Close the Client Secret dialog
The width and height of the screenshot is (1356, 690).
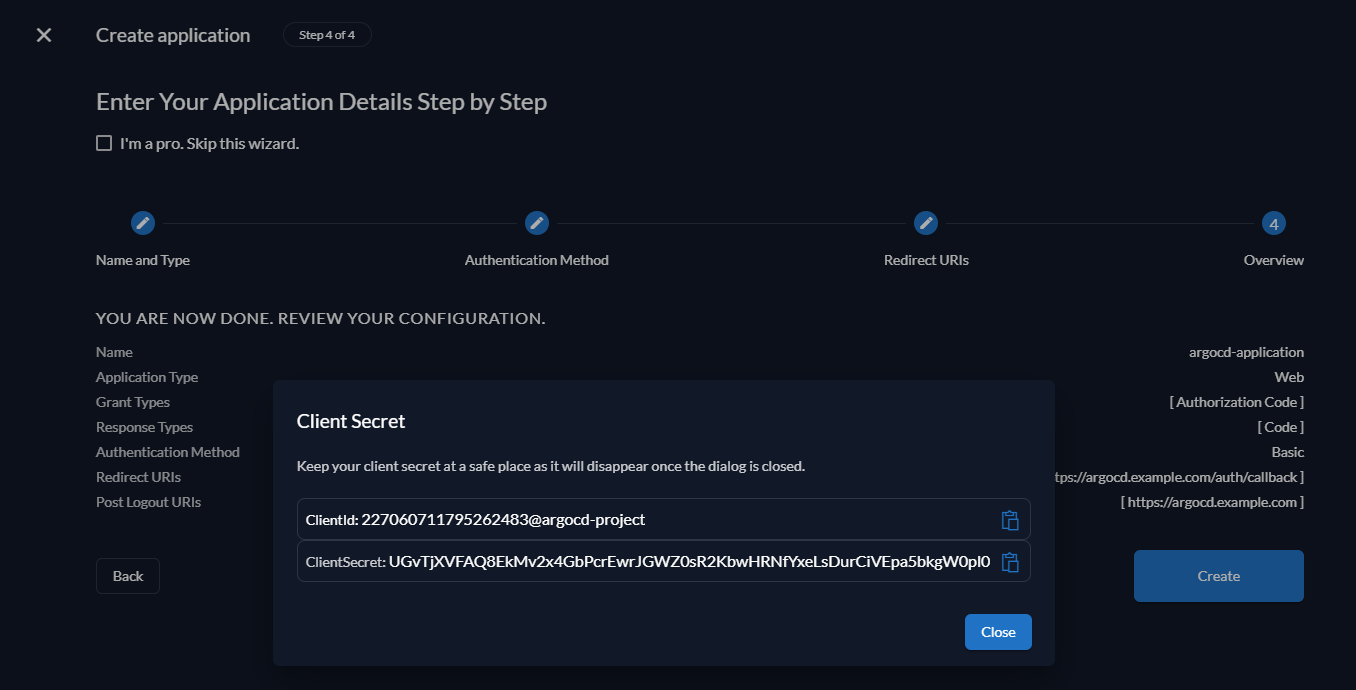pos(997,632)
